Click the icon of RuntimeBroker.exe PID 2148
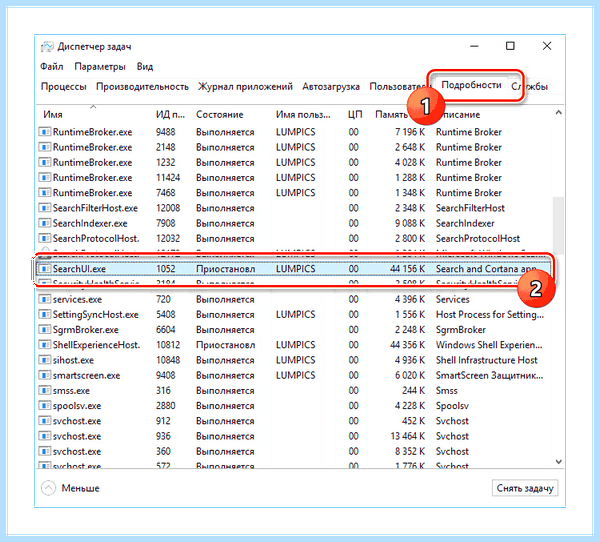 click(x=44, y=147)
